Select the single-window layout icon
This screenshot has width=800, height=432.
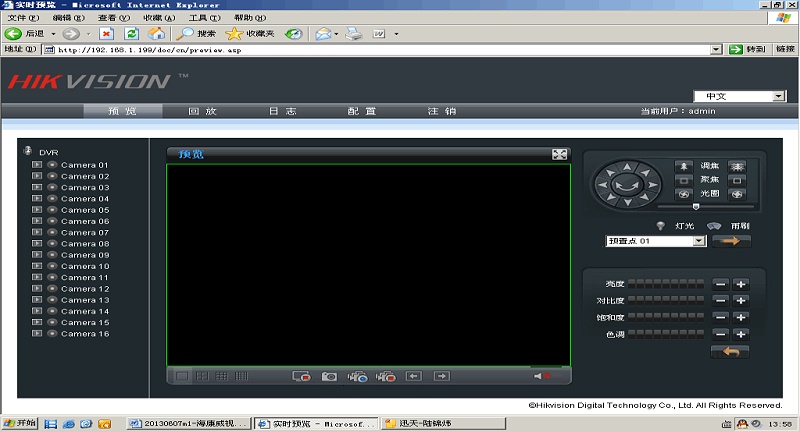(x=181, y=376)
